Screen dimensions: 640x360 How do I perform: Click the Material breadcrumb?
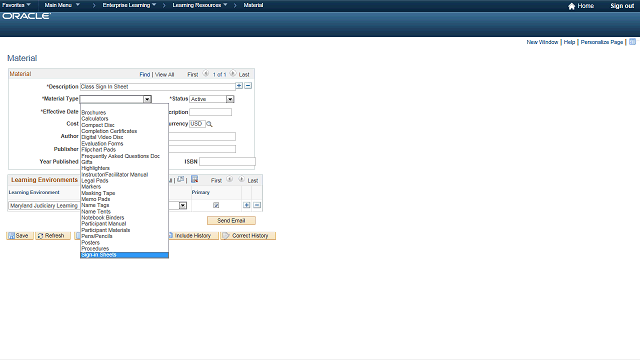coord(253,5)
